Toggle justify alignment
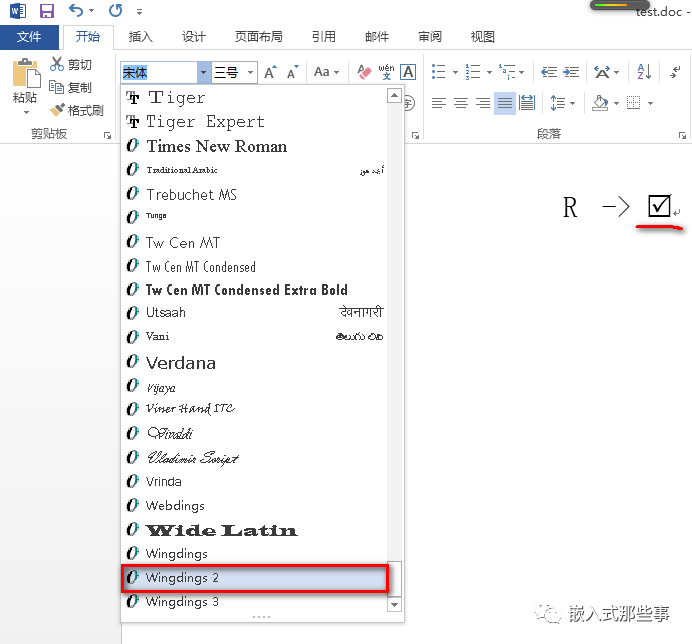692x644 pixels. (505, 103)
